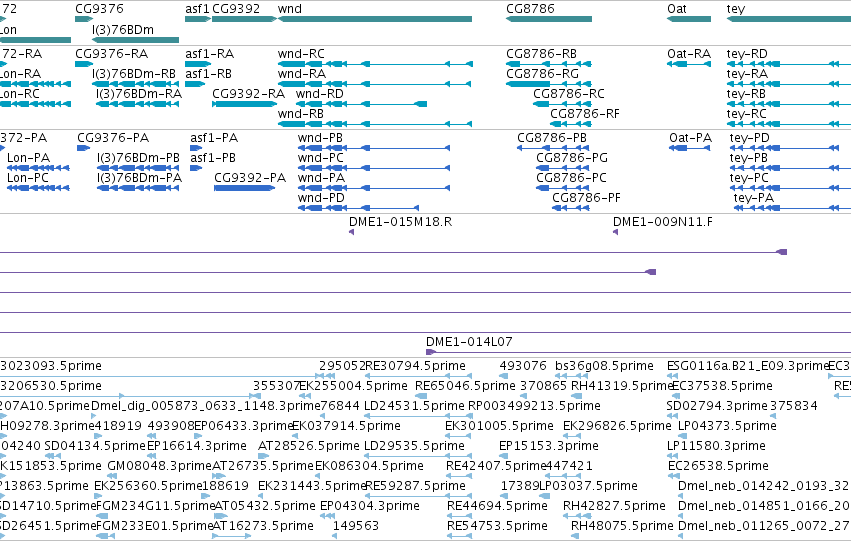
Task: Select the l(3)76BDm-RA transcript label
Action: coord(139,94)
